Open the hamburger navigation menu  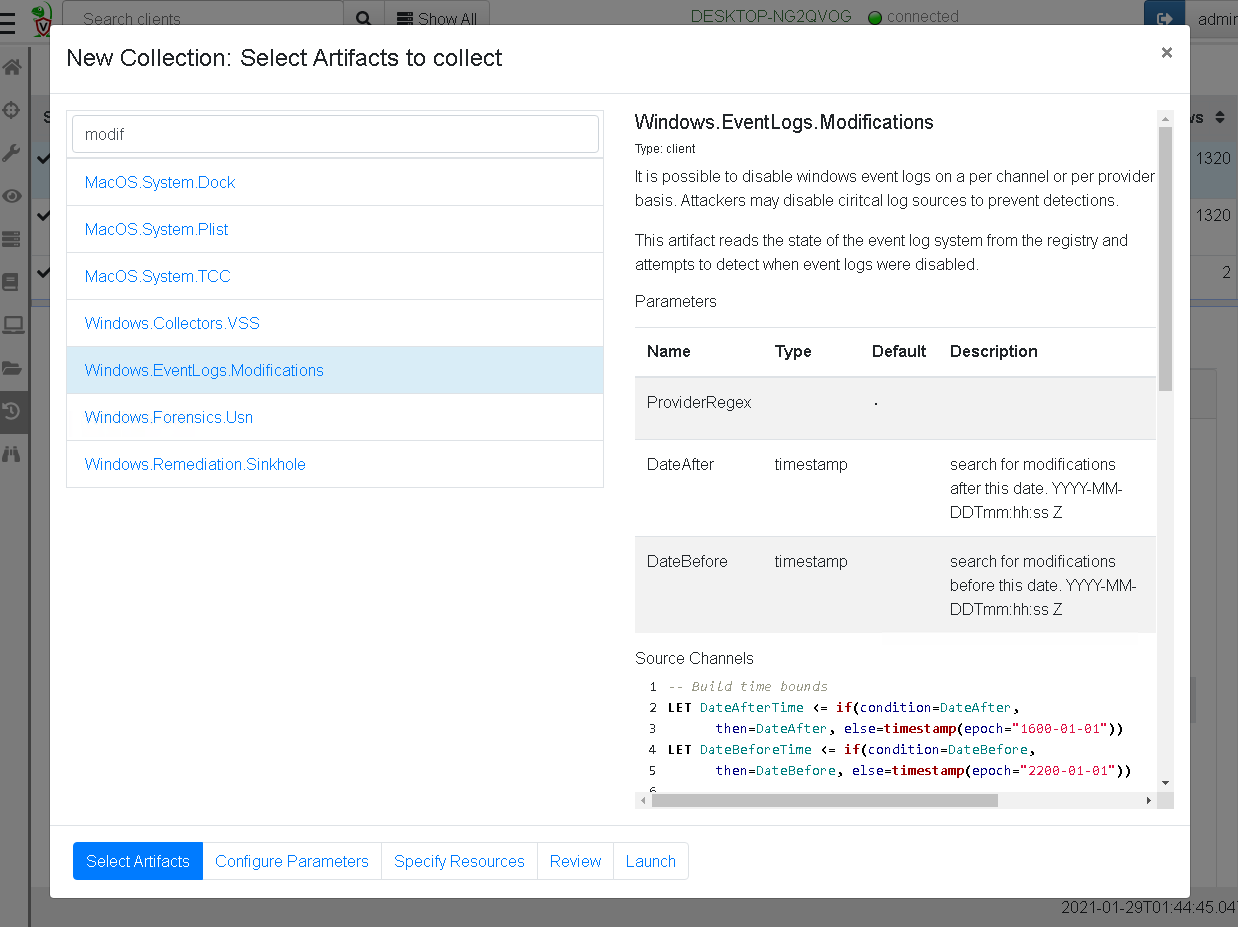pos(8,22)
